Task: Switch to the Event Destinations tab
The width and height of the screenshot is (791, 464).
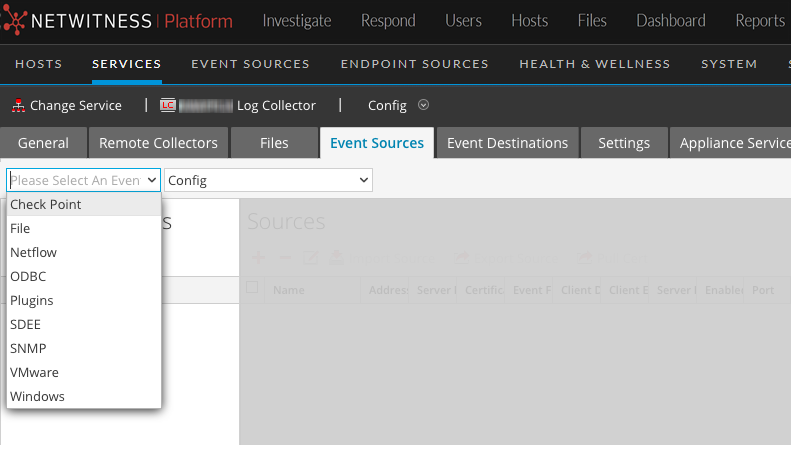Action: 507,143
